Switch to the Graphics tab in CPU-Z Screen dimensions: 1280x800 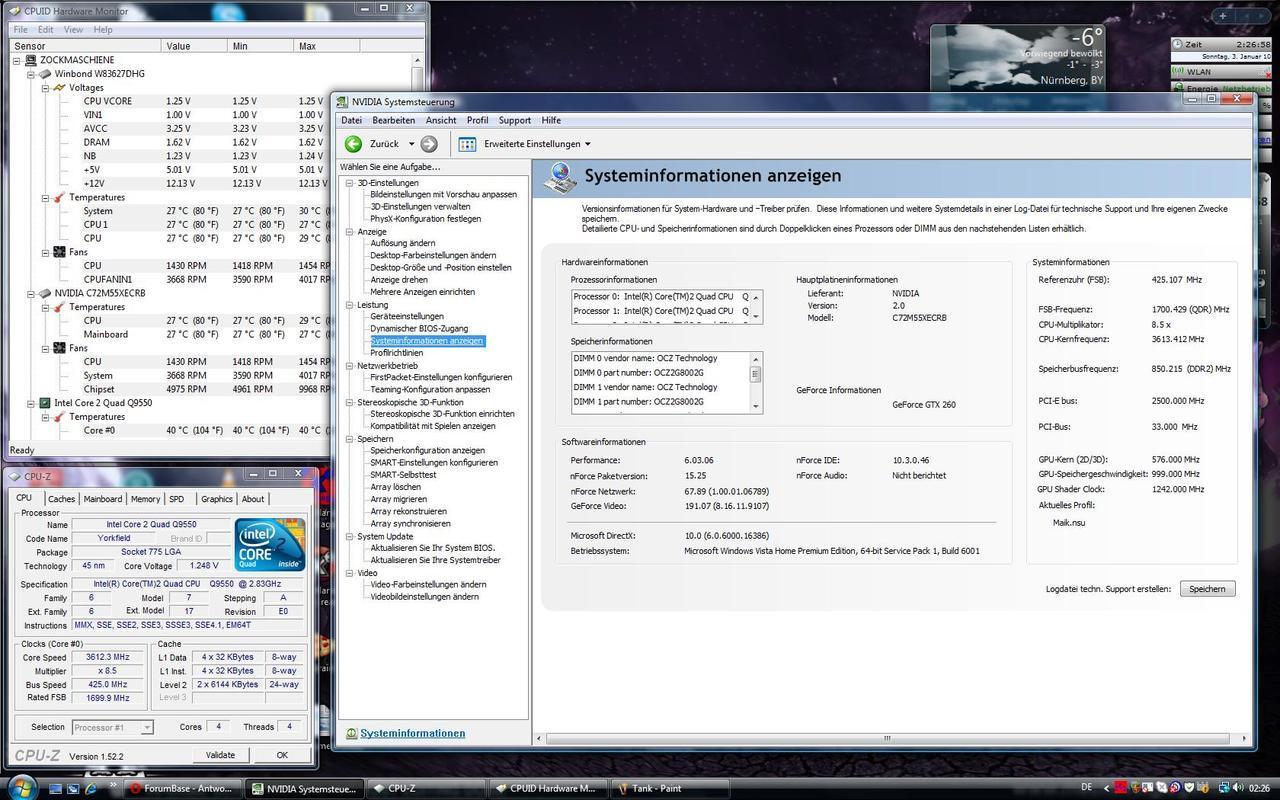216,498
